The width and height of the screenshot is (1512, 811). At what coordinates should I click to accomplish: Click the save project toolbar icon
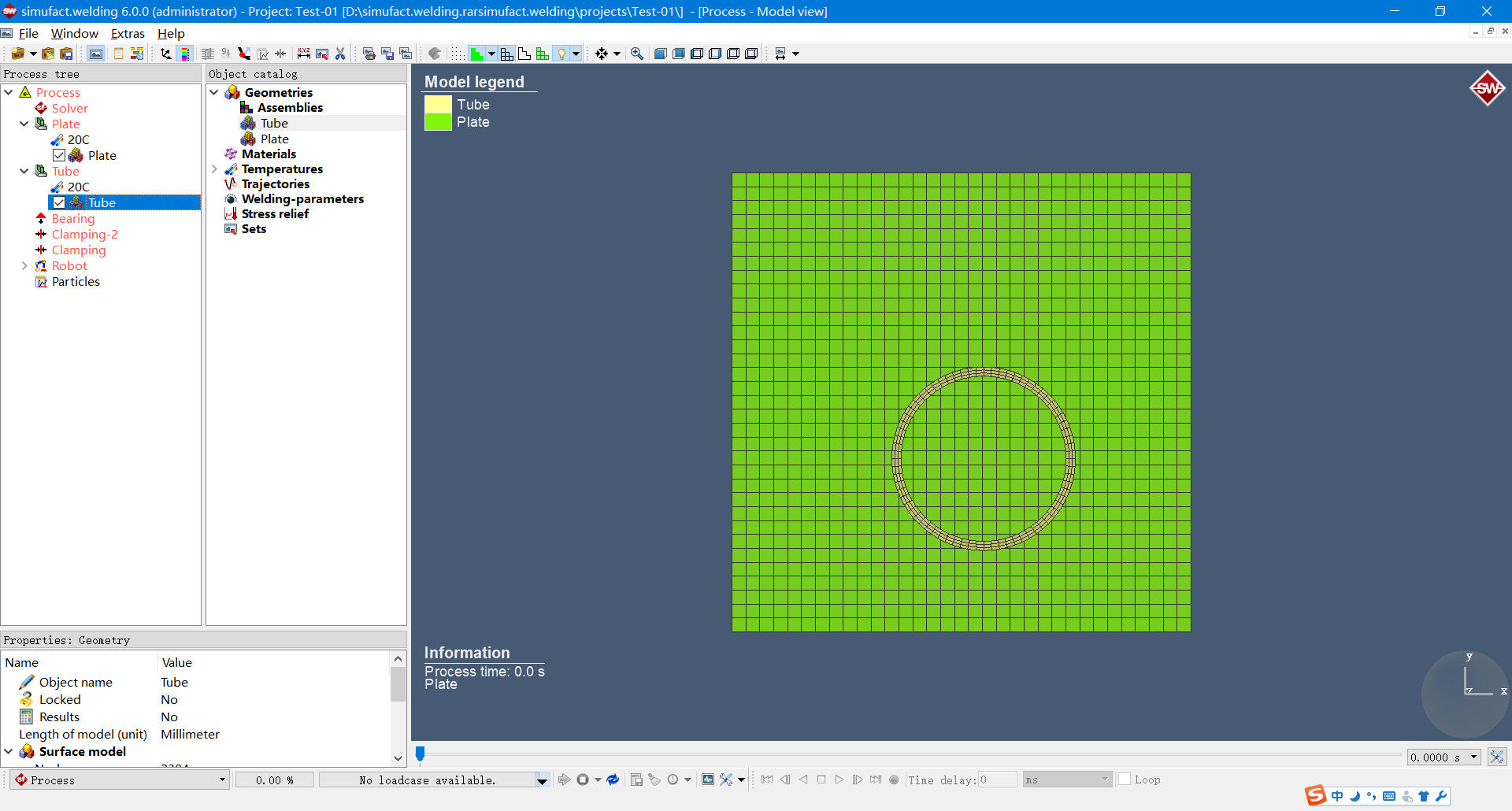coord(67,54)
